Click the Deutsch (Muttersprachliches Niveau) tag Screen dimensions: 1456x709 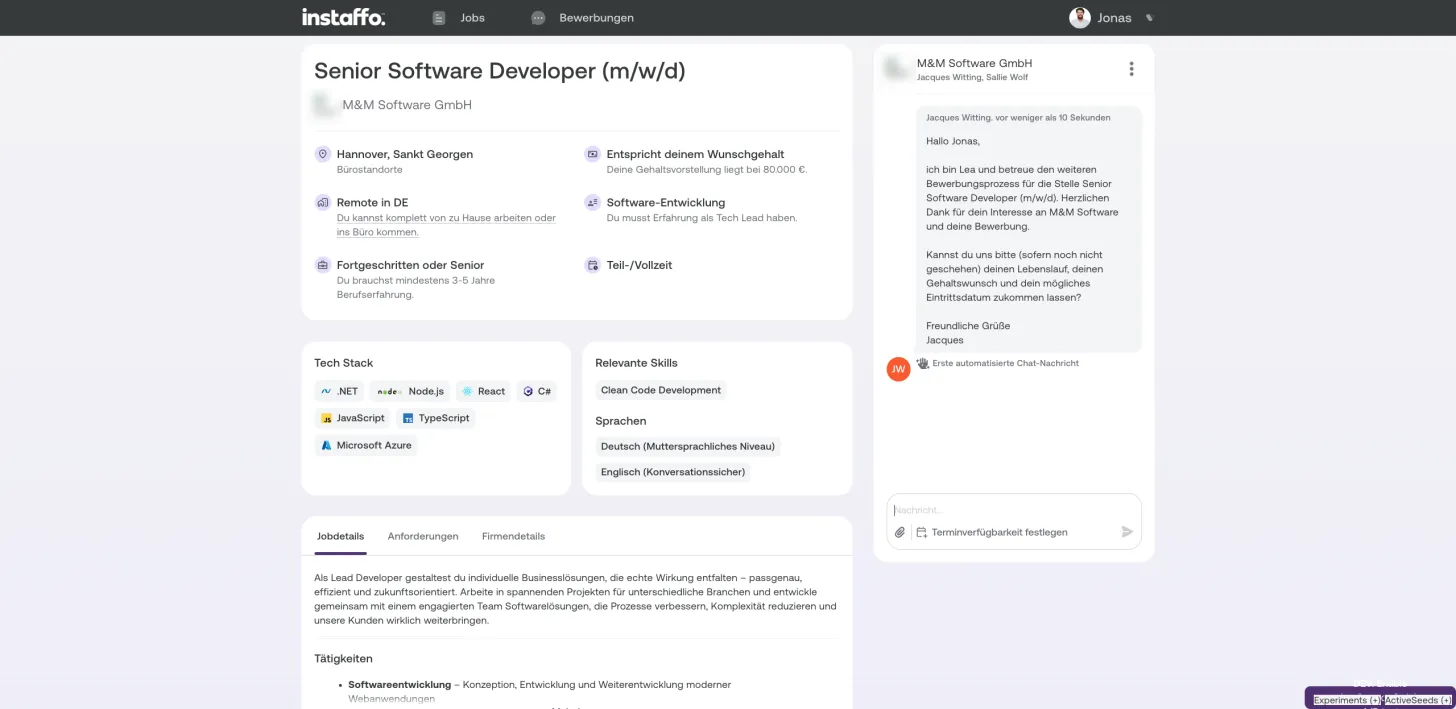click(688, 446)
